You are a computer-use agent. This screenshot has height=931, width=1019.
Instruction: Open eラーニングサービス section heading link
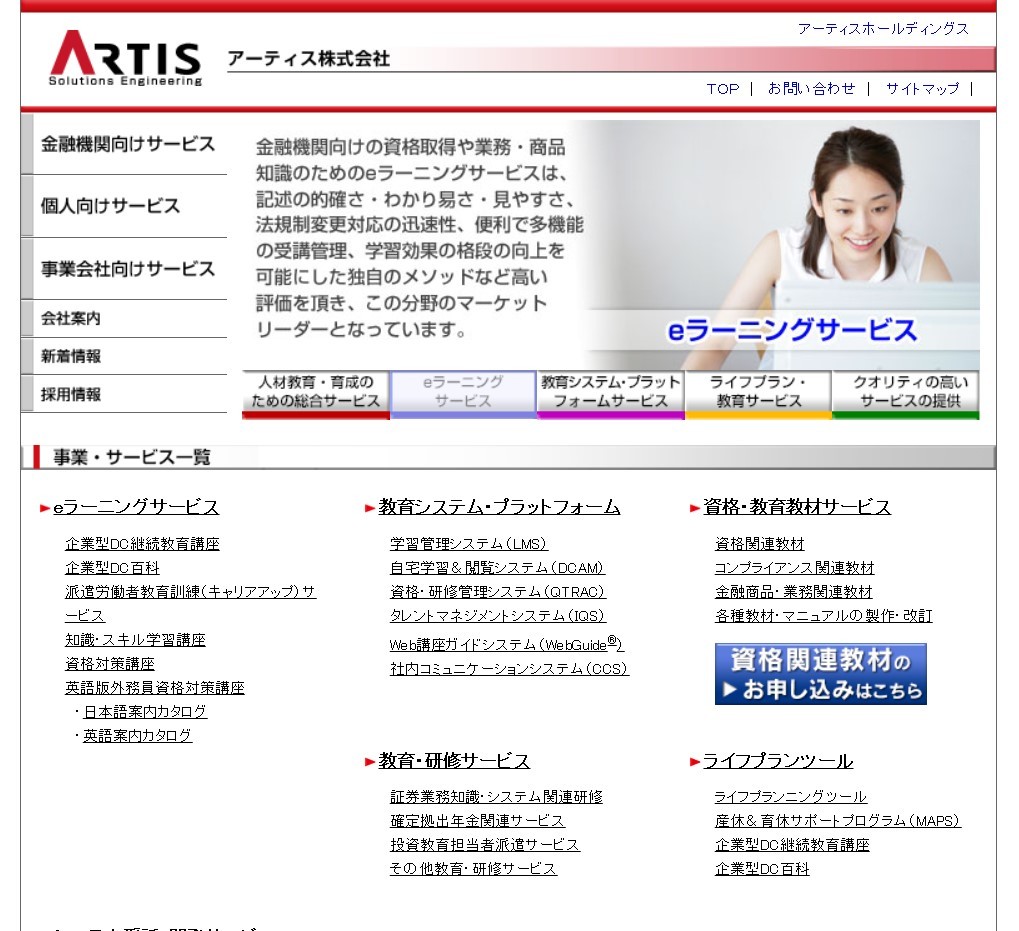click(136, 507)
